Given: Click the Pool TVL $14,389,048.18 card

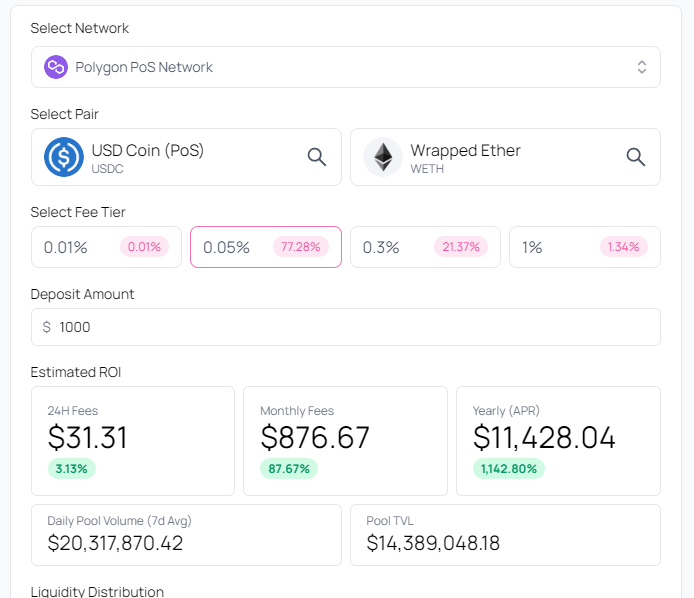Looking at the screenshot, I should (x=505, y=534).
